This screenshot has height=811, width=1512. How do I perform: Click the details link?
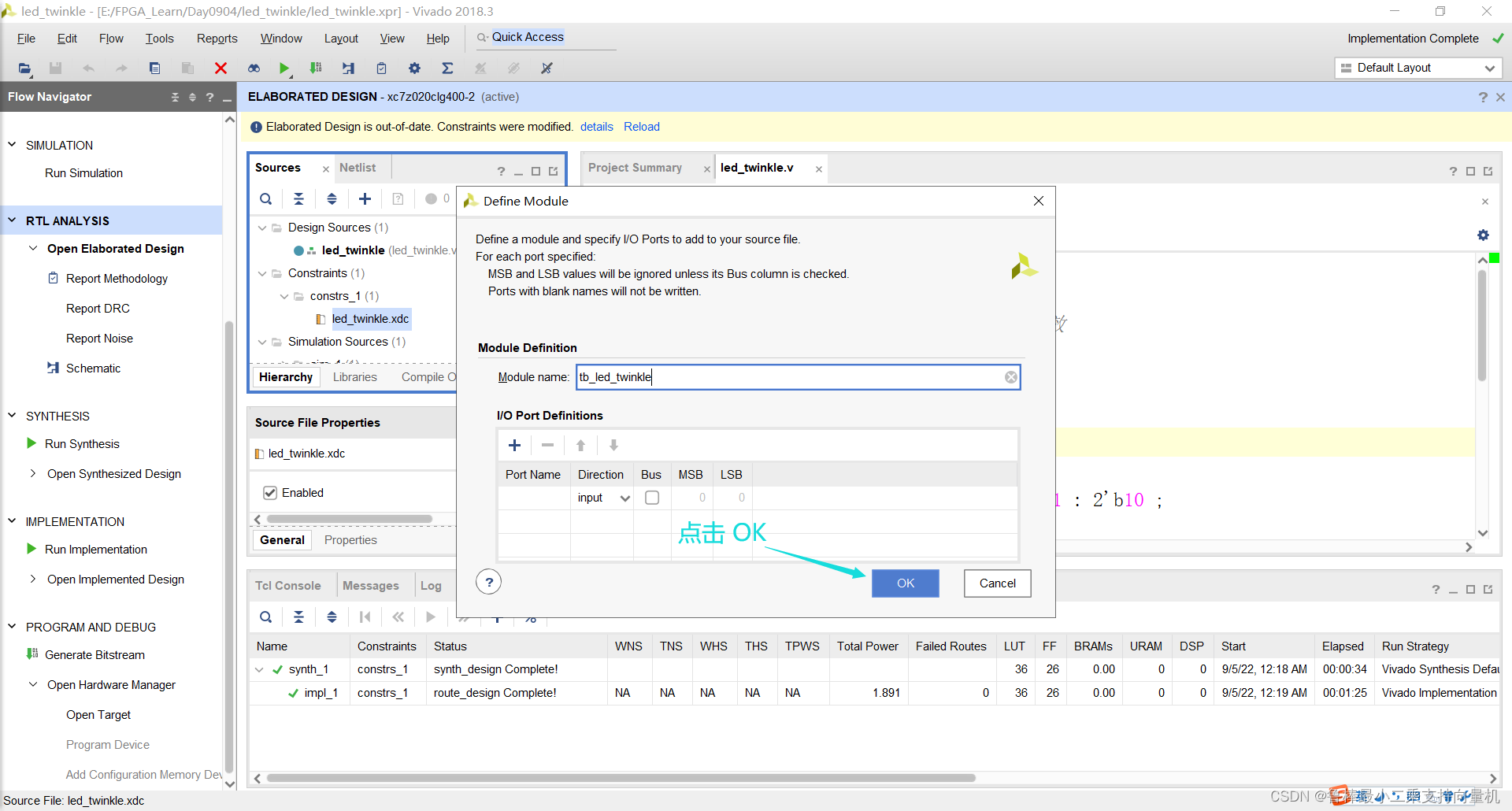point(596,127)
